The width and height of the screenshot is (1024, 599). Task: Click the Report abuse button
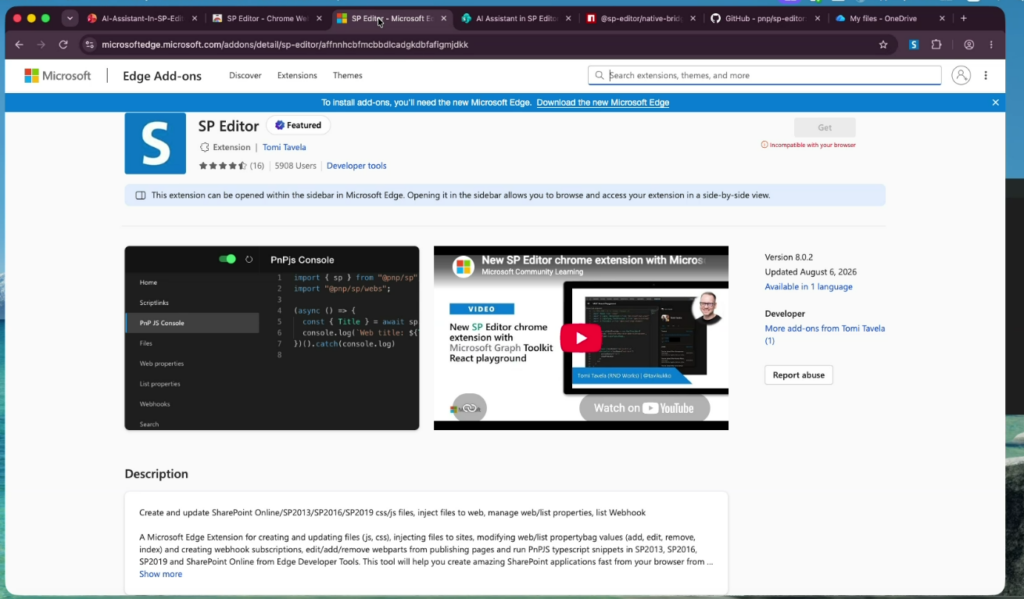pyautogui.click(x=799, y=375)
